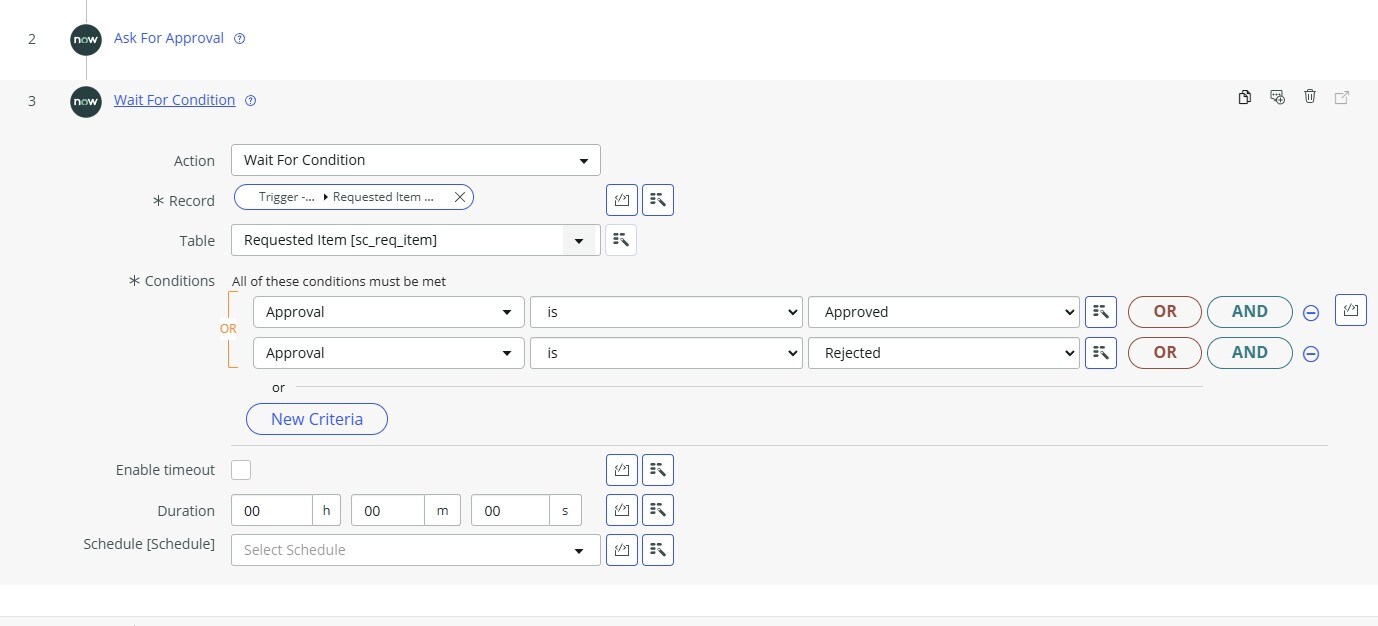Open the Ask For Approval action
Image resolution: width=1378 pixels, height=626 pixels.
(x=168, y=37)
